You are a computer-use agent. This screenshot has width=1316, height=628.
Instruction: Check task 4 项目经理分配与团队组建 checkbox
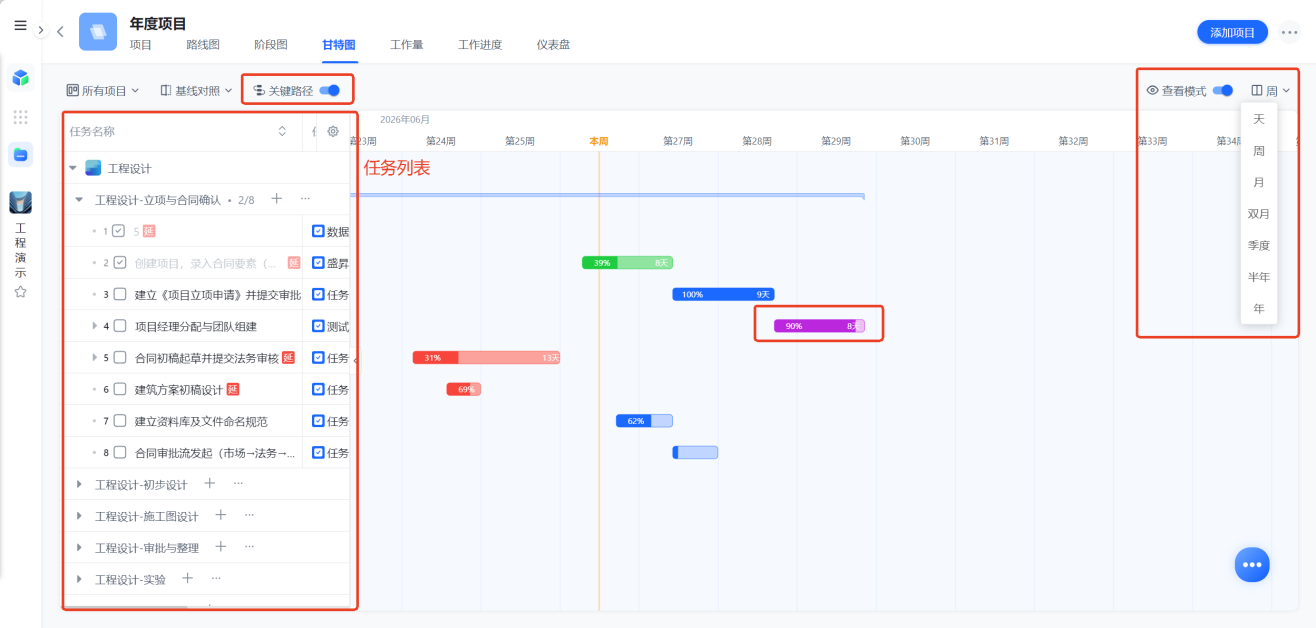[x=120, y=326]
